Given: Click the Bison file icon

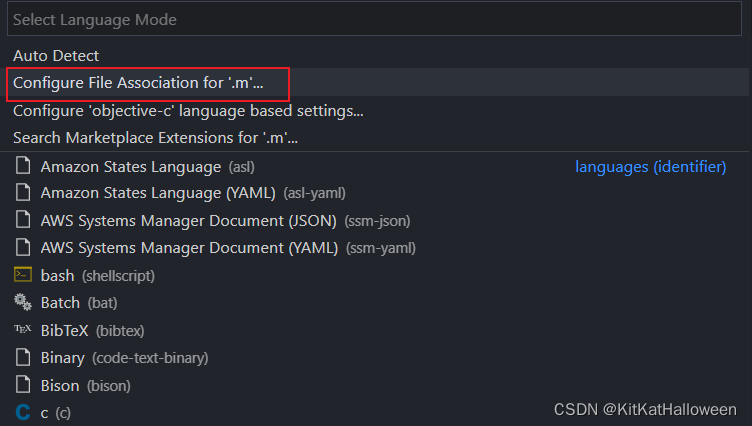Looking at the screenshot, I should point(23,384).
